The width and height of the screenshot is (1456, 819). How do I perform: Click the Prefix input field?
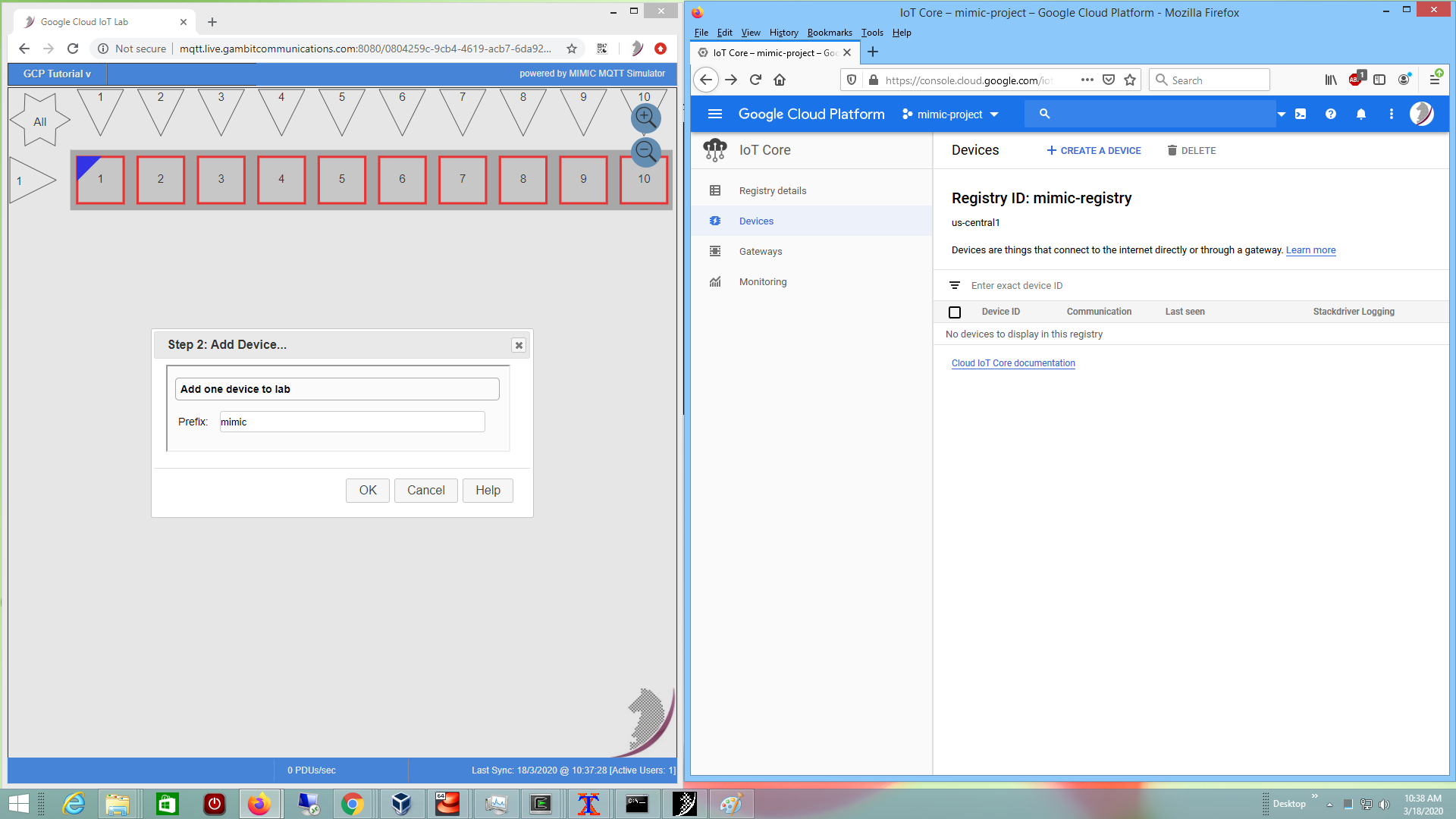tap(352, 422)
